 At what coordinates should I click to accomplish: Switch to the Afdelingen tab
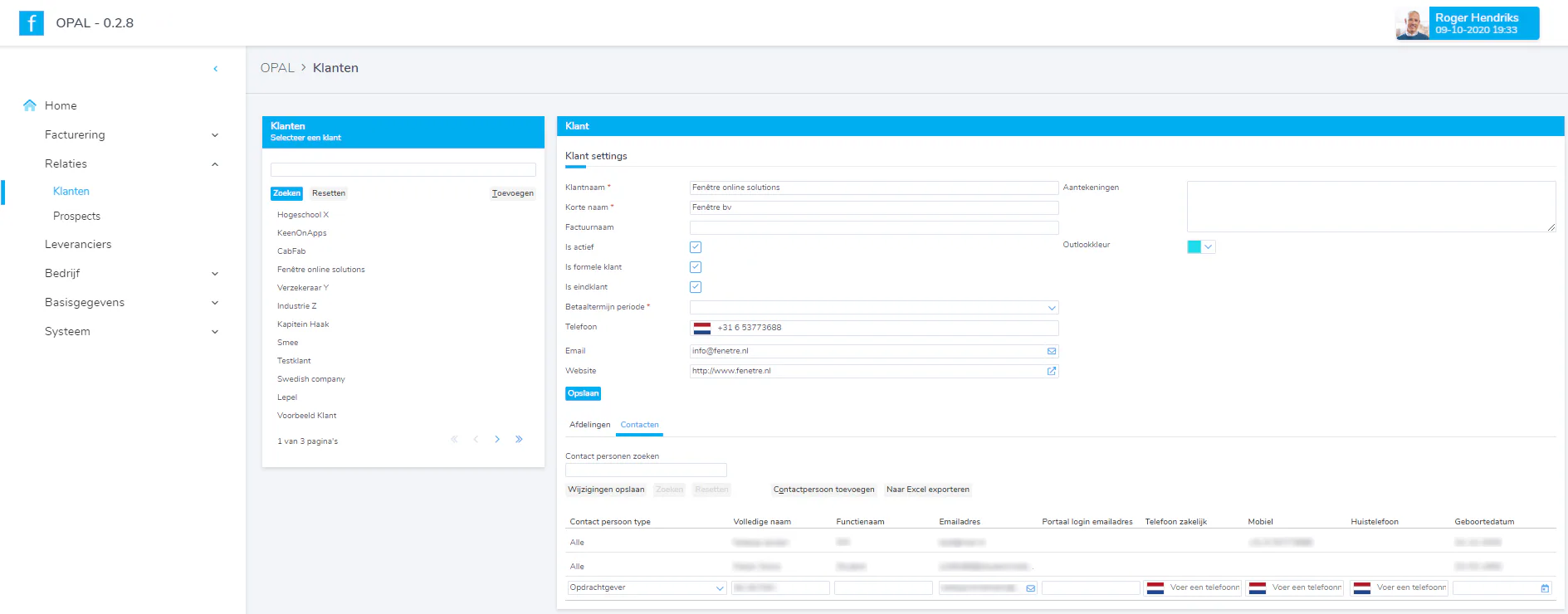[x=590, y=425]
